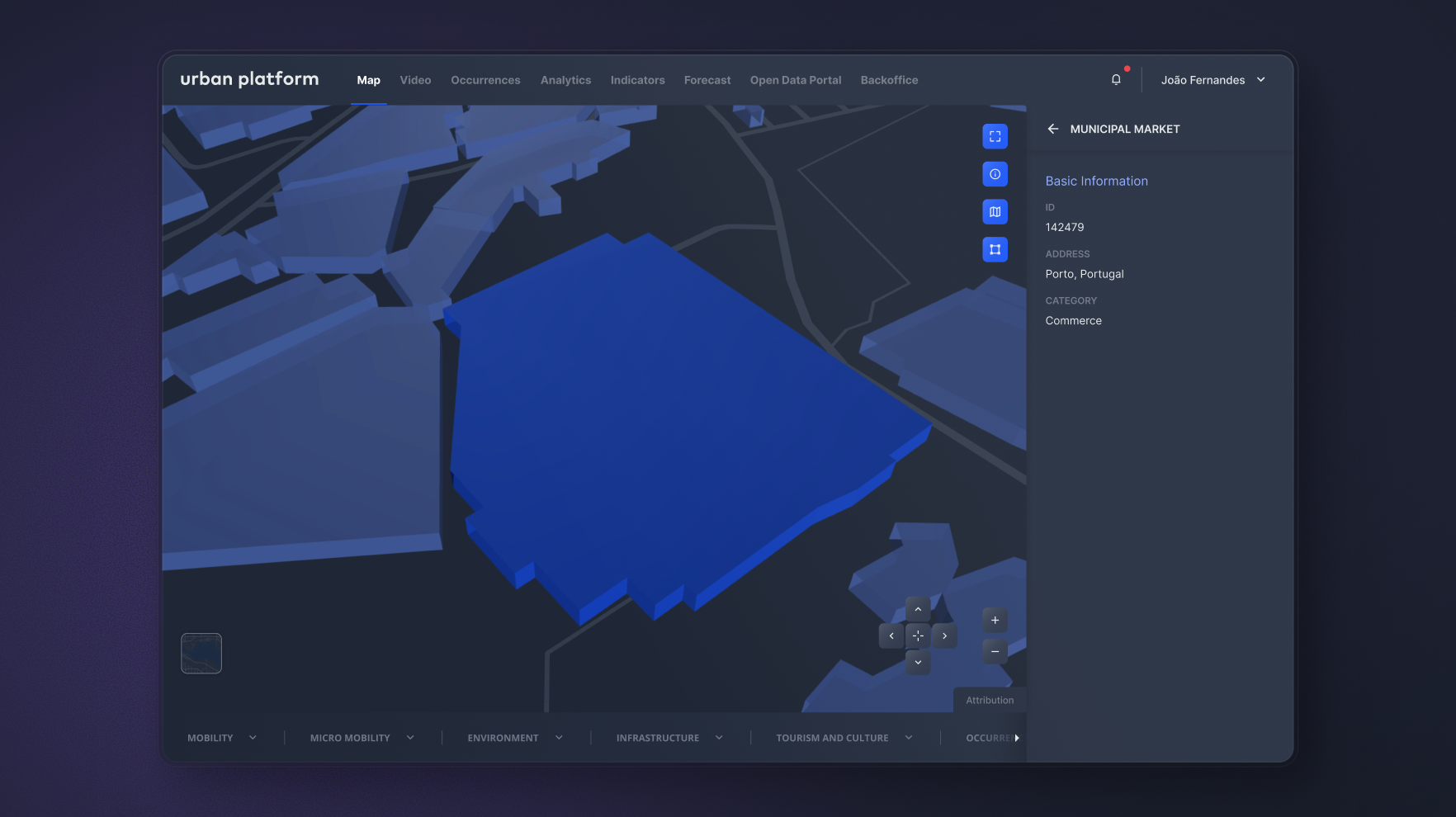Image resolution: width=1456 pixels, height=817 pixels.
Task: Open the map info icon
Action: (x=995, y=174)
